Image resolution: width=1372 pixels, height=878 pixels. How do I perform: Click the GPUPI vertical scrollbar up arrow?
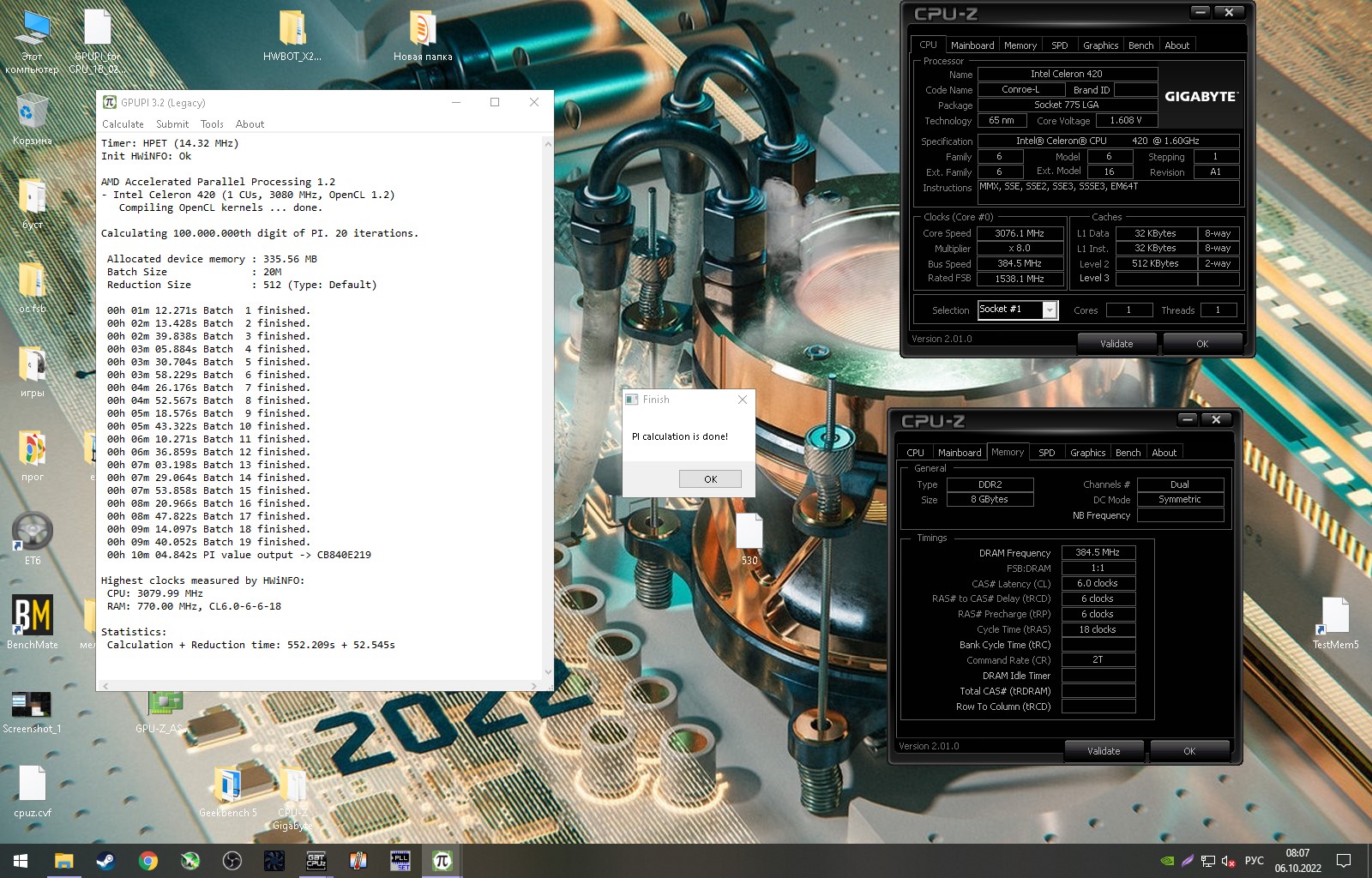[548, 143]
